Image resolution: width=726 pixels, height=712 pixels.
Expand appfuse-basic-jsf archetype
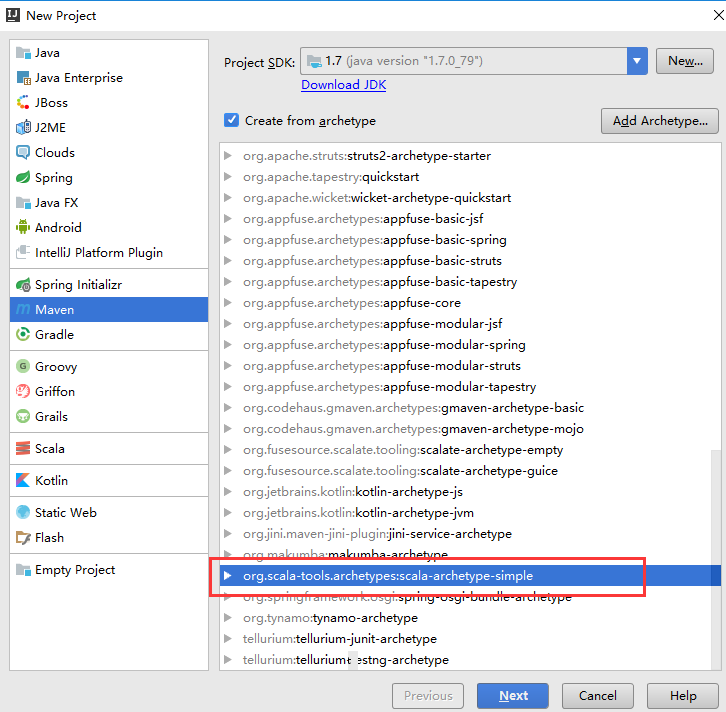click(x=227, y=219)
